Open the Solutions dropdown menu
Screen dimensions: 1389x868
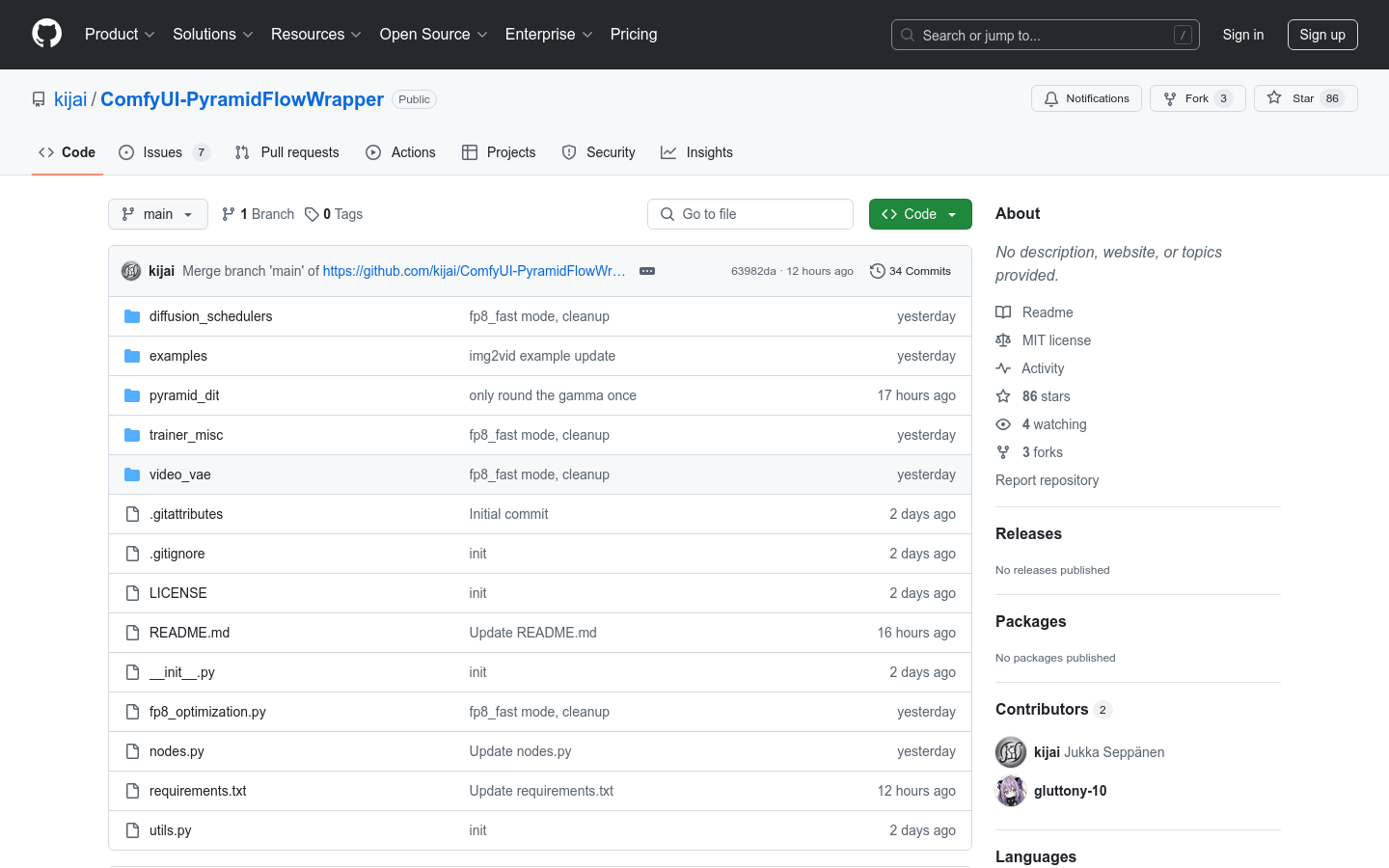213,35
